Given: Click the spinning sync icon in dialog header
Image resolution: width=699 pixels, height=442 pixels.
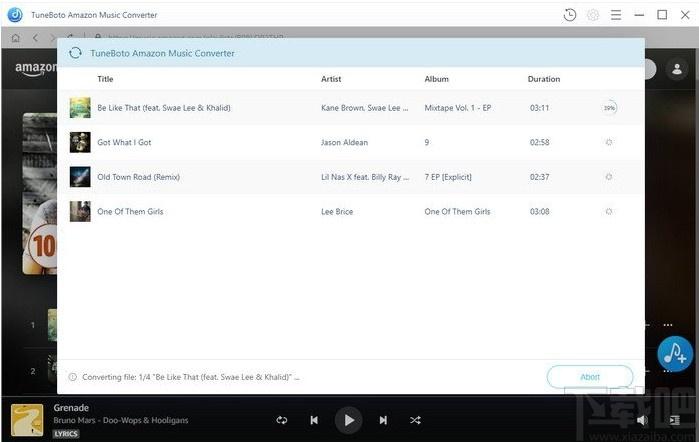Looking at the screenshot, I should 75,53.
